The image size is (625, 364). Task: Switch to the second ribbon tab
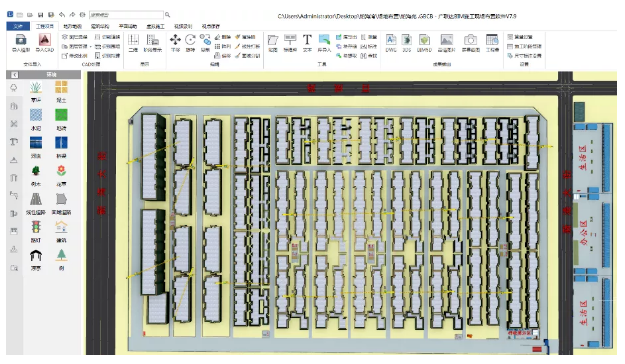45,26
